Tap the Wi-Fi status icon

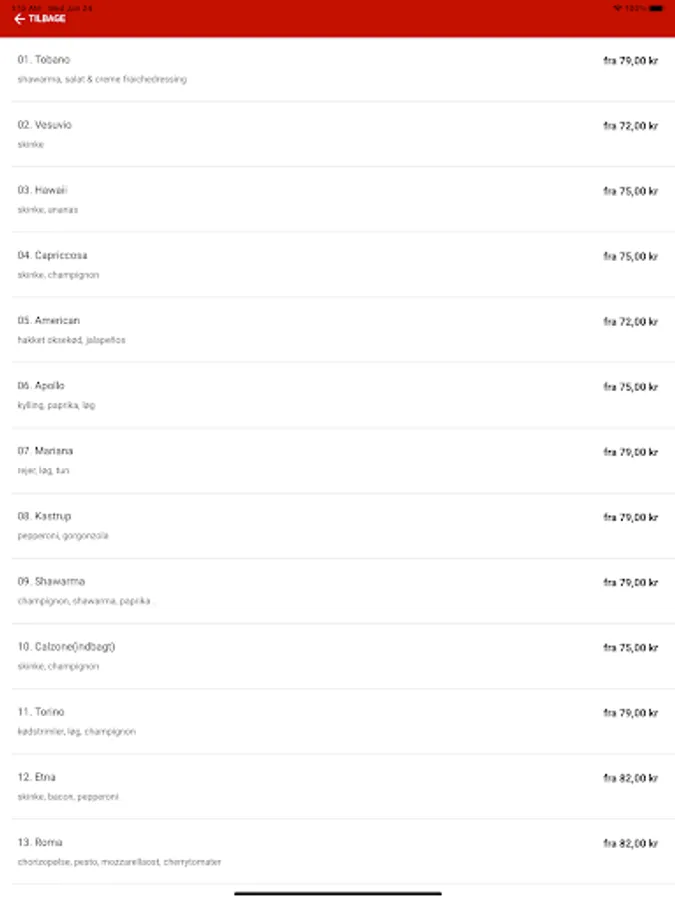(618, 8)
